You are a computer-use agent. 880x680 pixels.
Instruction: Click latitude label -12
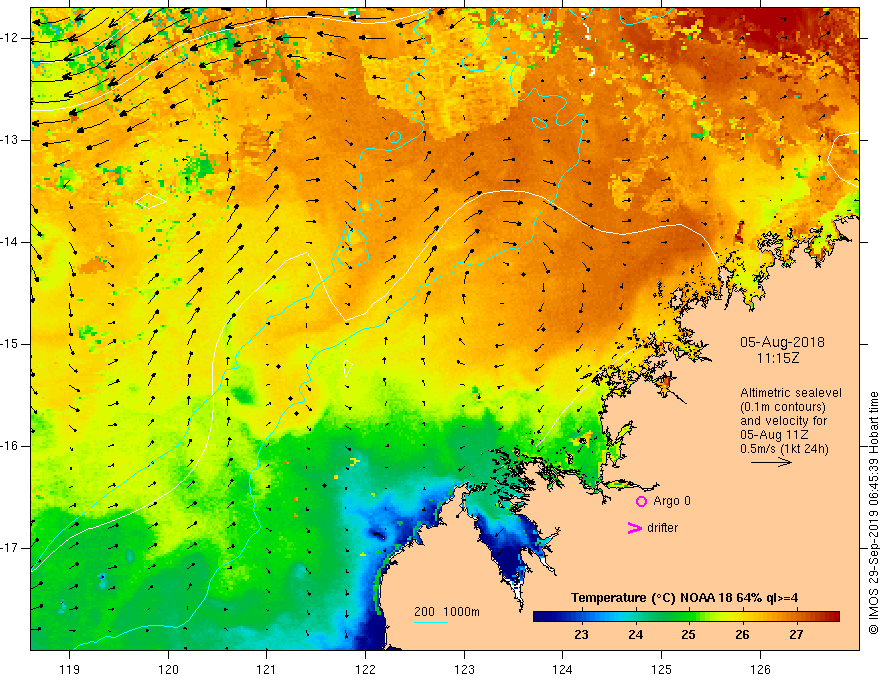(x=11, y=38)
